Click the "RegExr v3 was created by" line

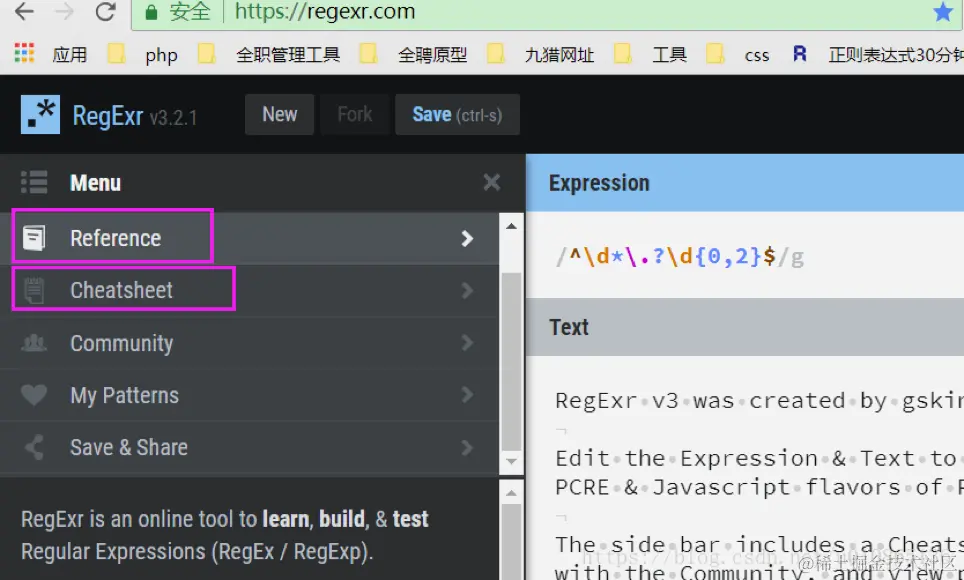pos(759,401)
